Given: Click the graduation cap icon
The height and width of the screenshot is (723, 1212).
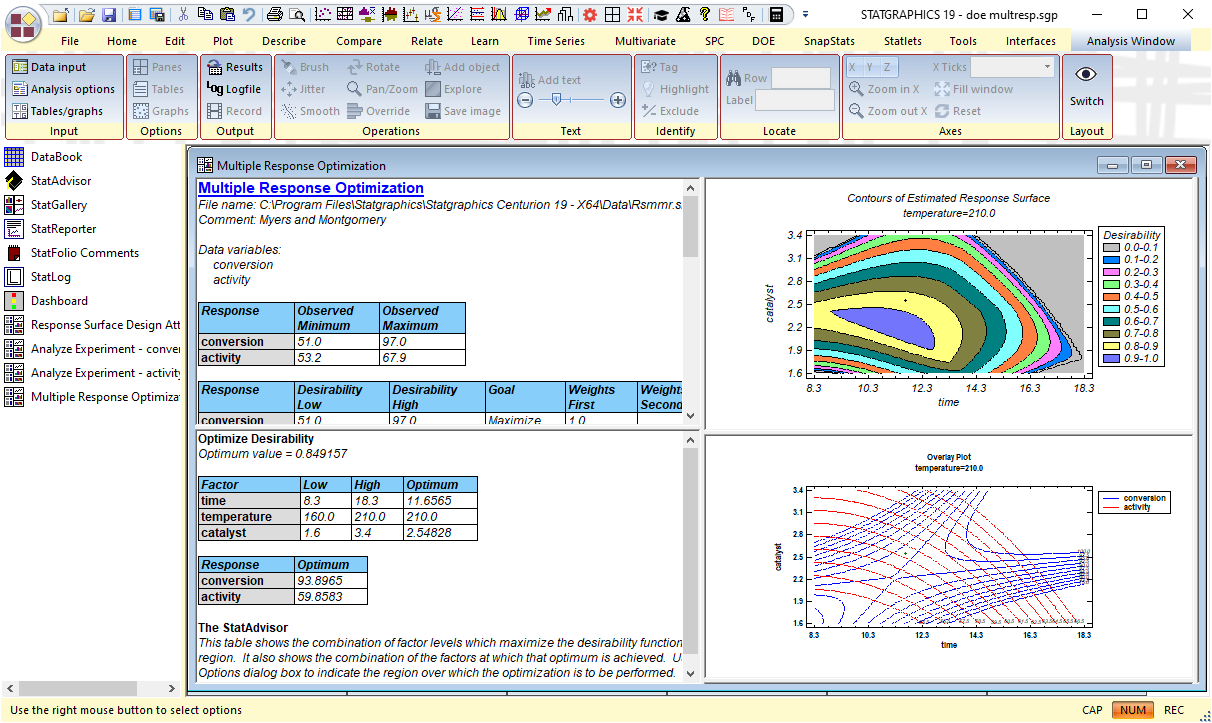Looking at the screenshot, I should 661,15.
